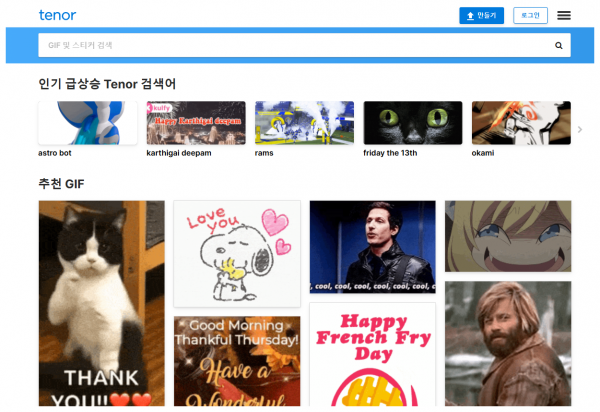Click the 만들기 upload button
The width and height of the screenshot is (600, 412).
481,16
